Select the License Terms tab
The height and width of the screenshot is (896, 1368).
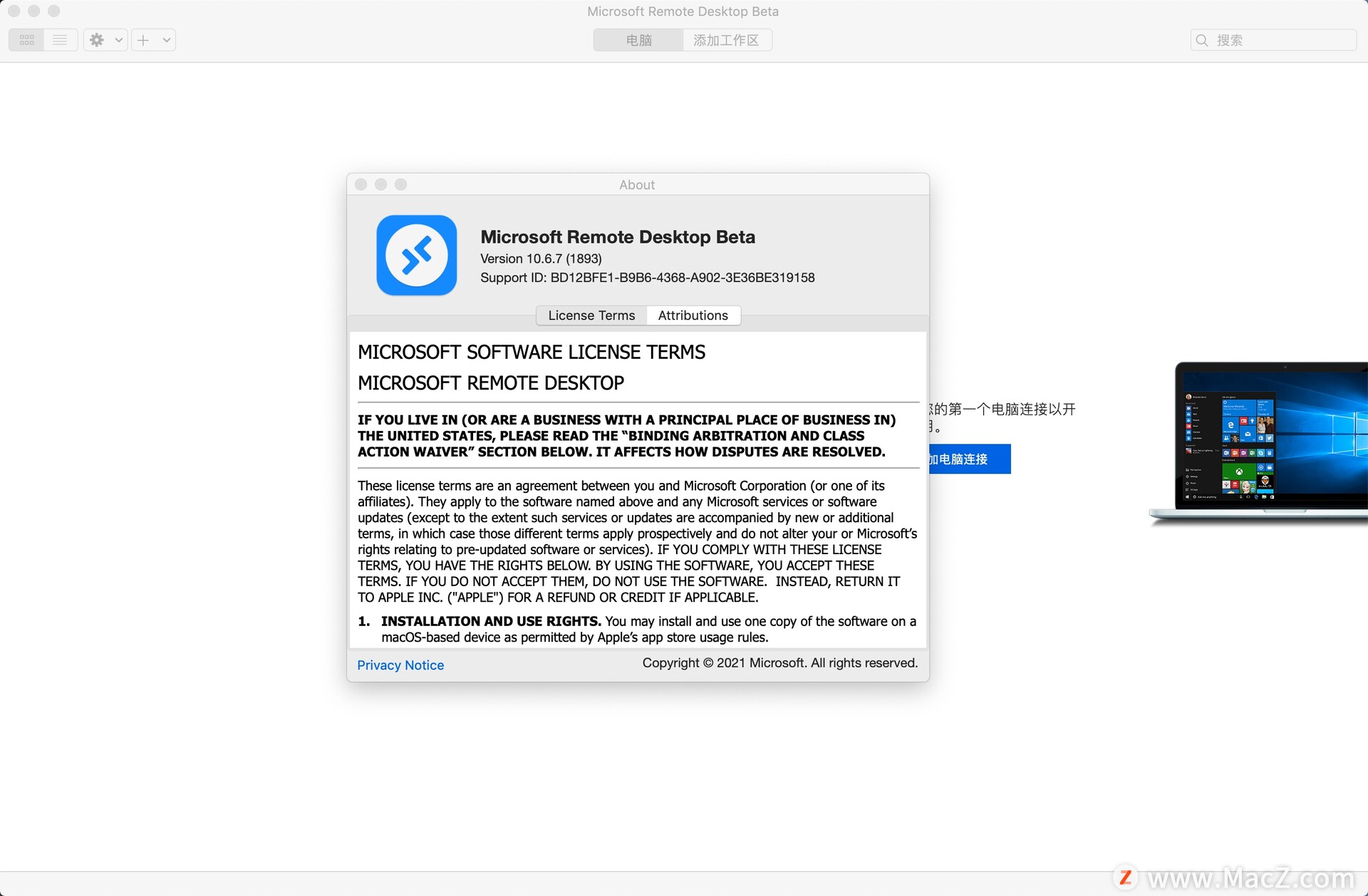click(x=591, y=314)
